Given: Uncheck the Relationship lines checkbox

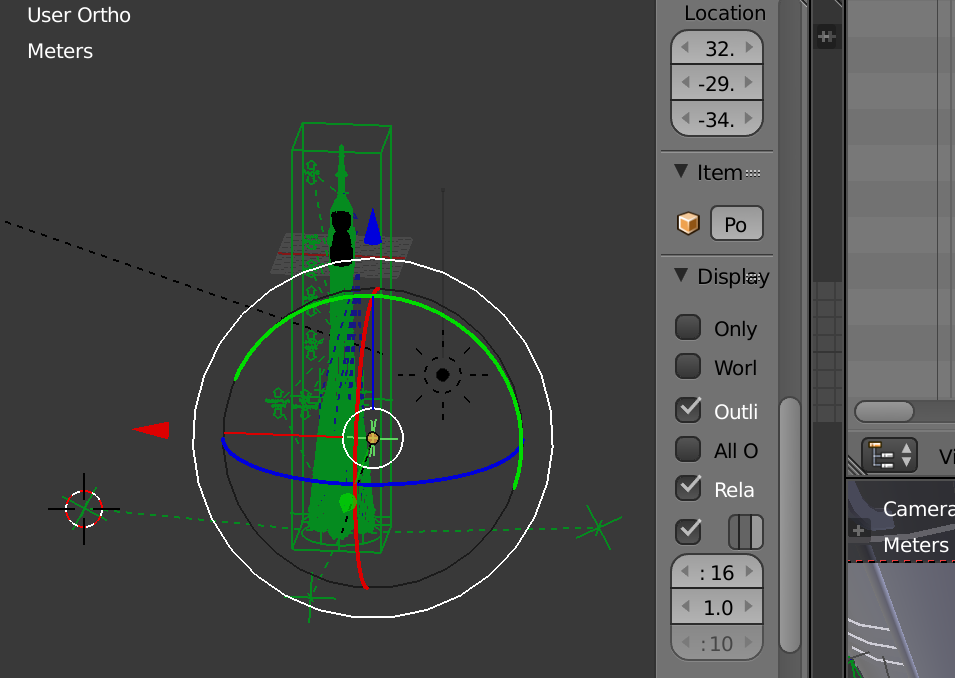Looking at the screenshot, I should point(688,488).
